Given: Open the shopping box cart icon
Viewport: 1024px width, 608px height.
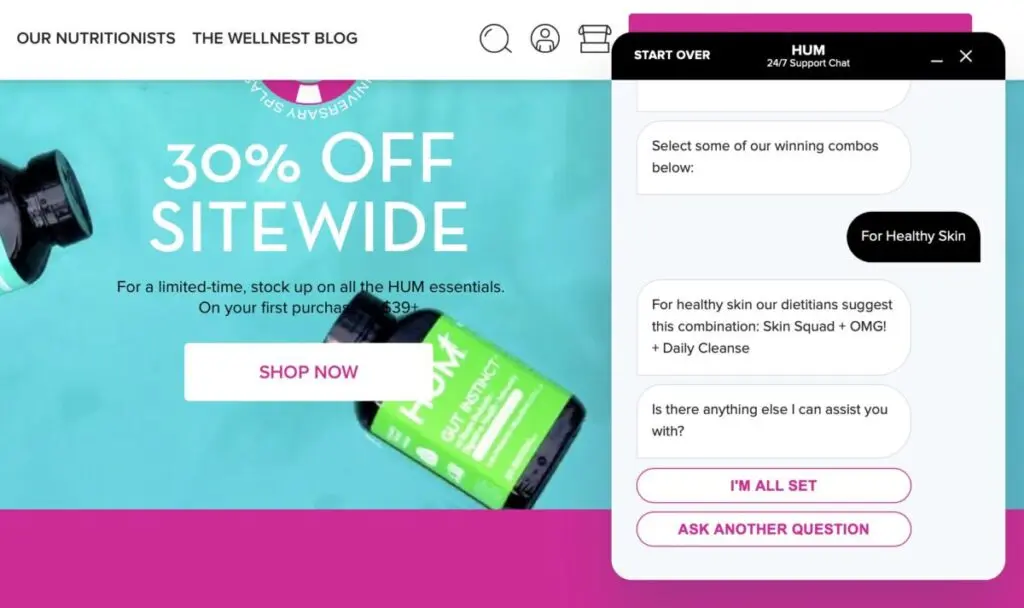Looking at the screenshot, I should click(594, 39).
